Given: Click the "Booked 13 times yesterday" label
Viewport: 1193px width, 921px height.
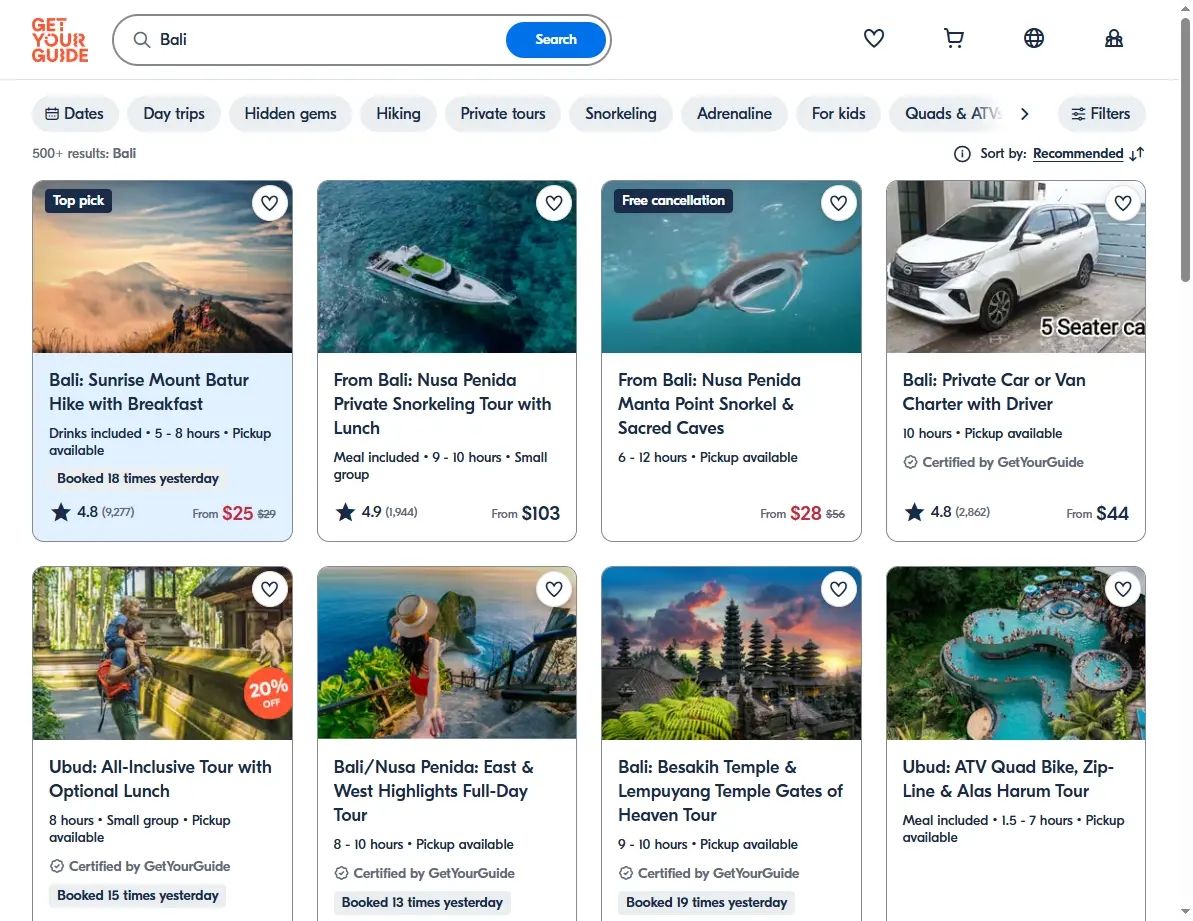Looking at the screenshot, I should (x=422, y=903).
